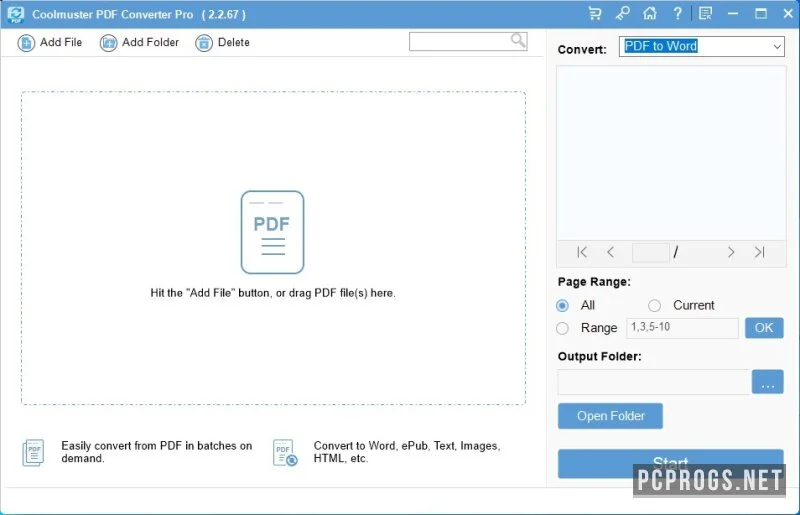Open the home page icon
The image size is (800, 515).
649,14
